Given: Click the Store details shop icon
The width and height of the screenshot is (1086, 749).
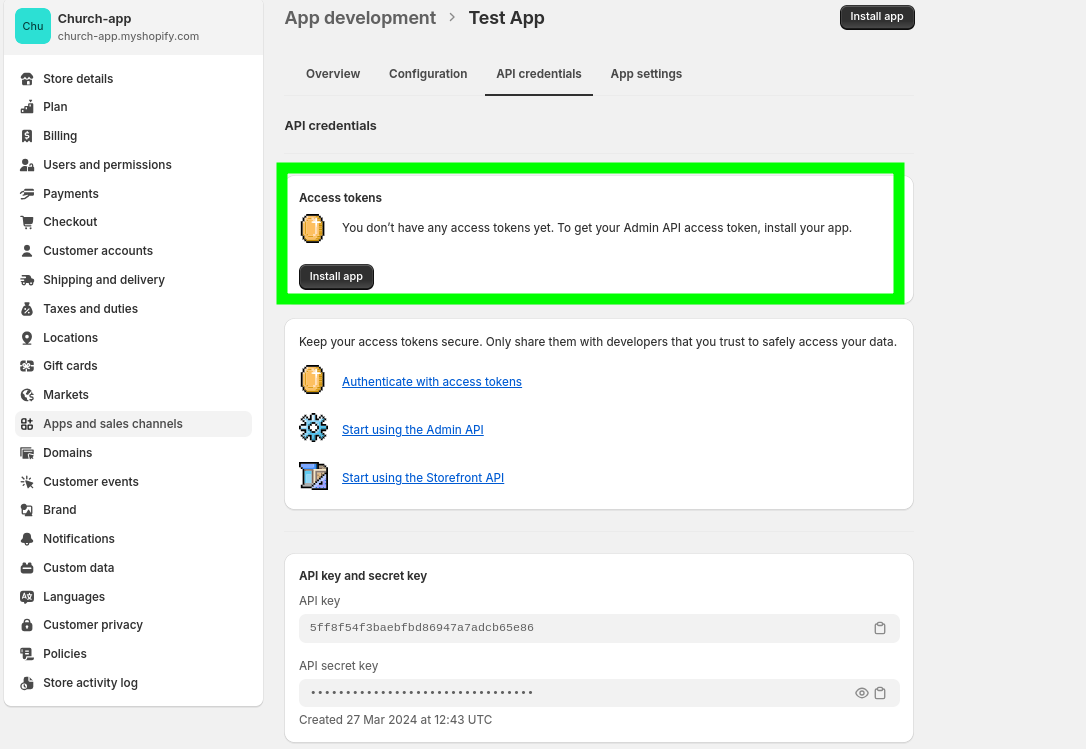Looking at the screenshot, I should 27,79.
